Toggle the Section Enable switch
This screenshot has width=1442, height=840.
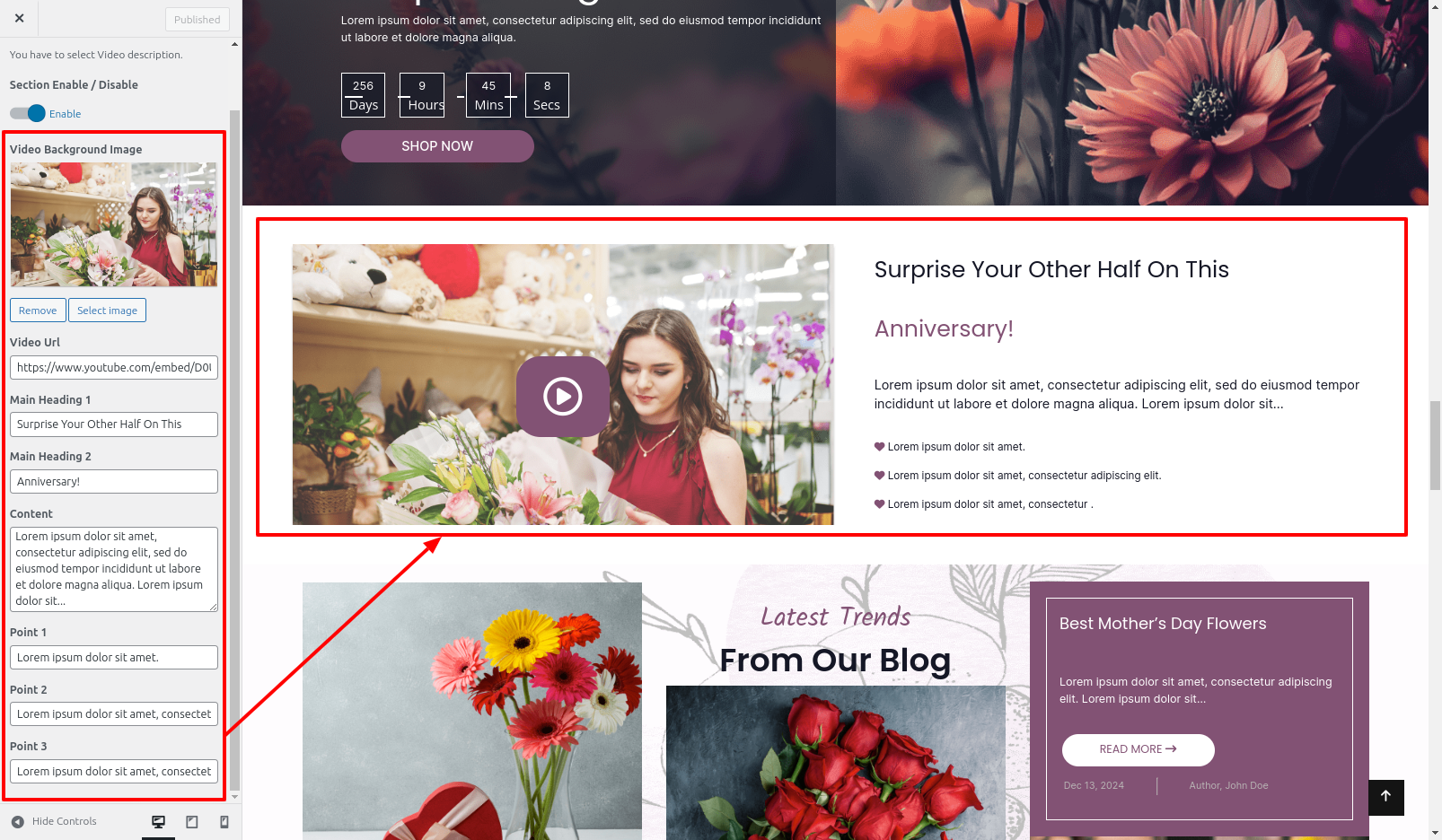click(x=28, y=113)
